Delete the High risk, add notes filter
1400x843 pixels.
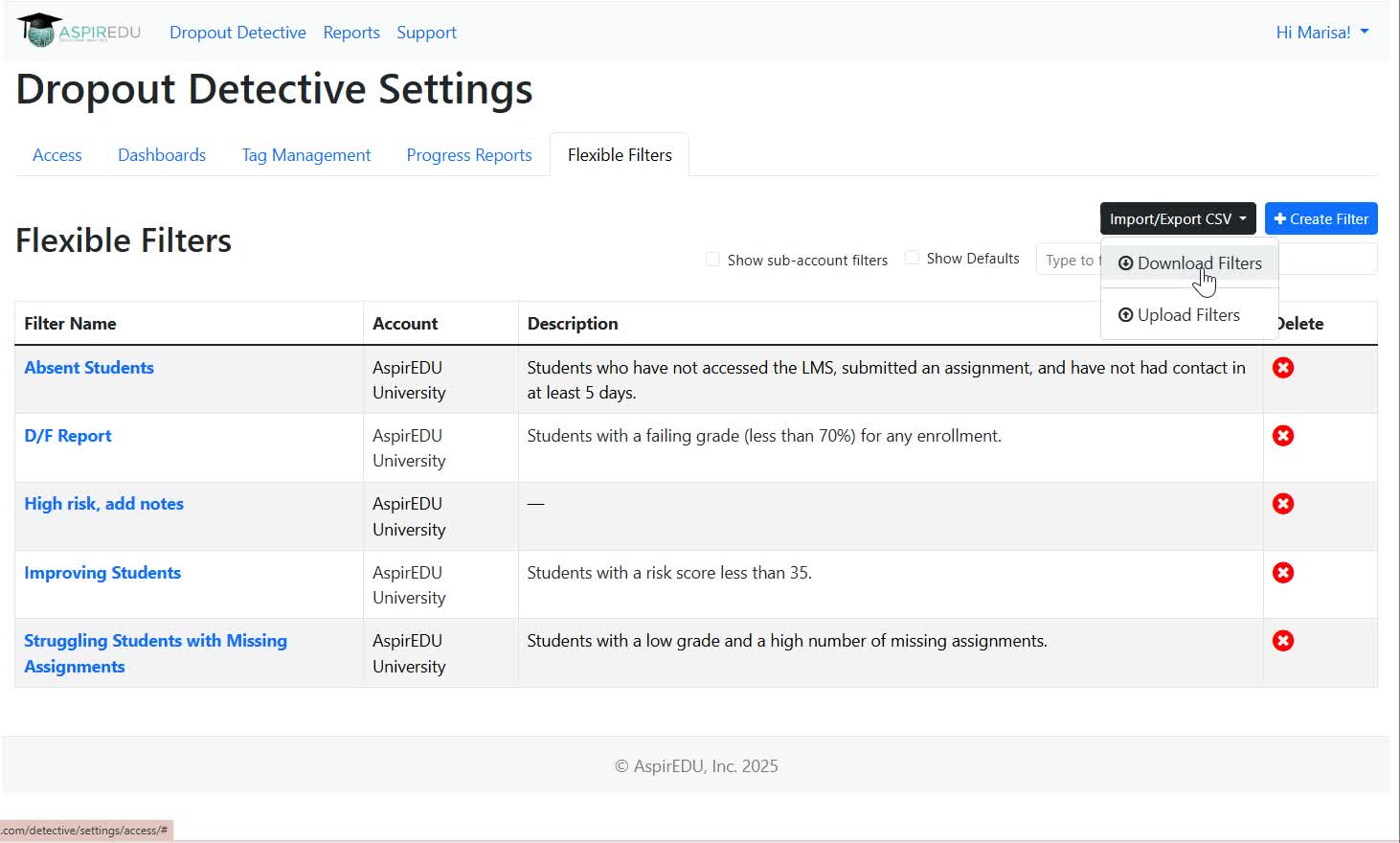(1283, 504)
